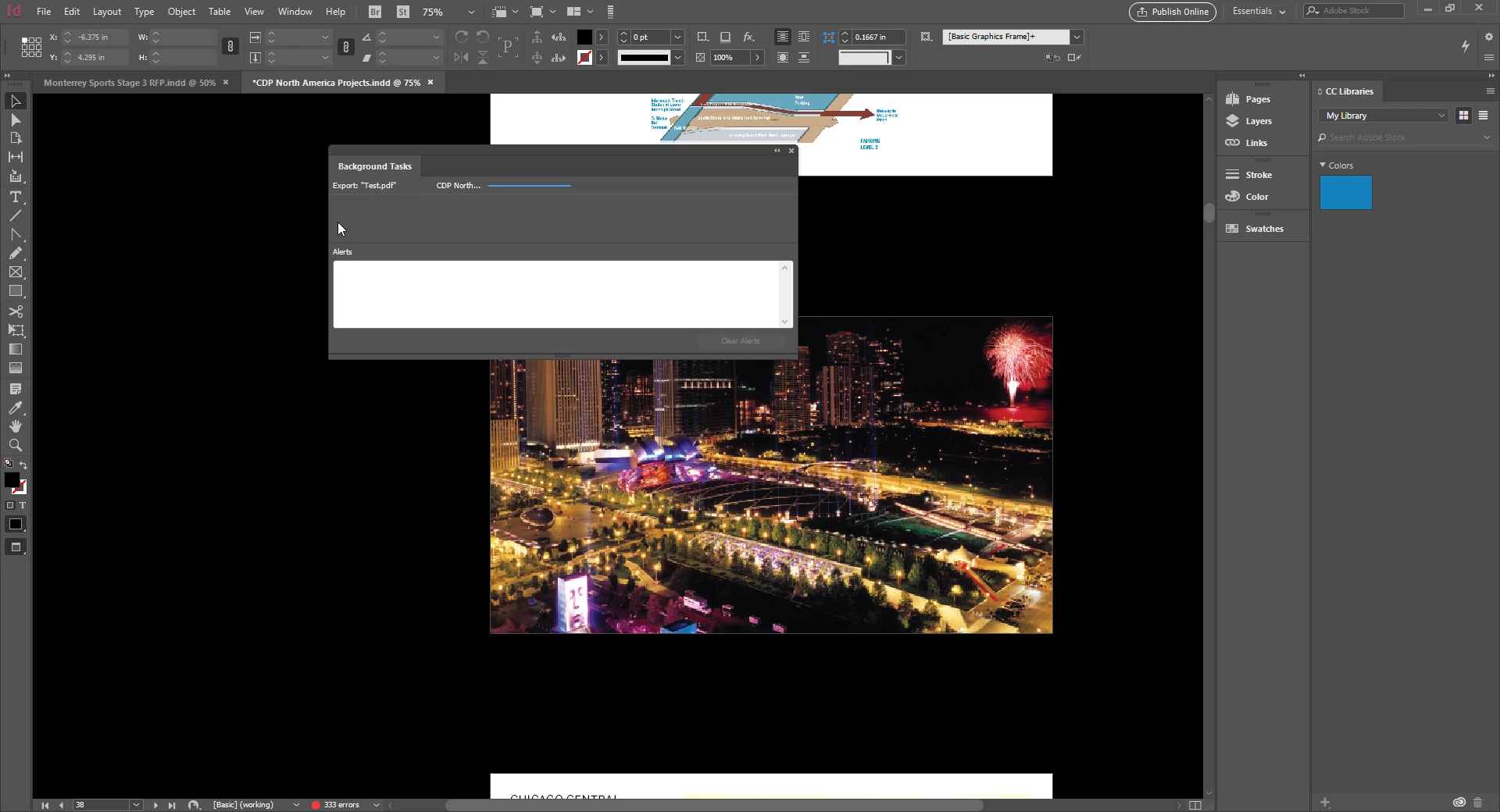
Task: Switch to grid view in CC Libraries
Action: [x=1463, y=116]
